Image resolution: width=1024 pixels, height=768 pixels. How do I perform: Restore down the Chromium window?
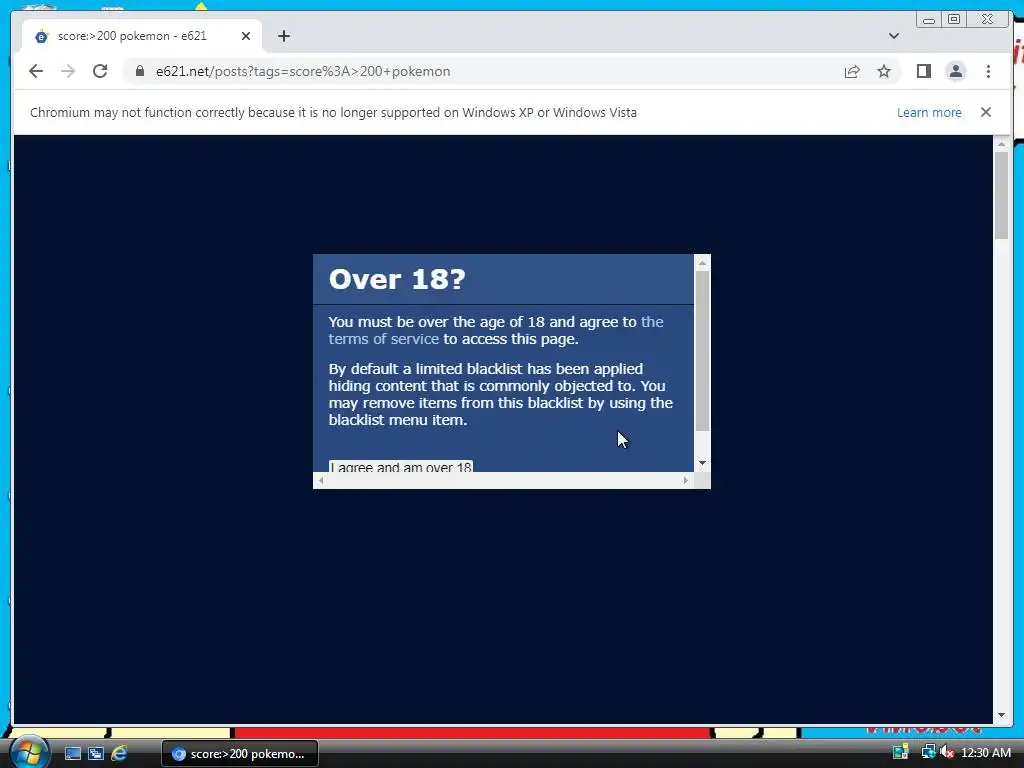954,20
